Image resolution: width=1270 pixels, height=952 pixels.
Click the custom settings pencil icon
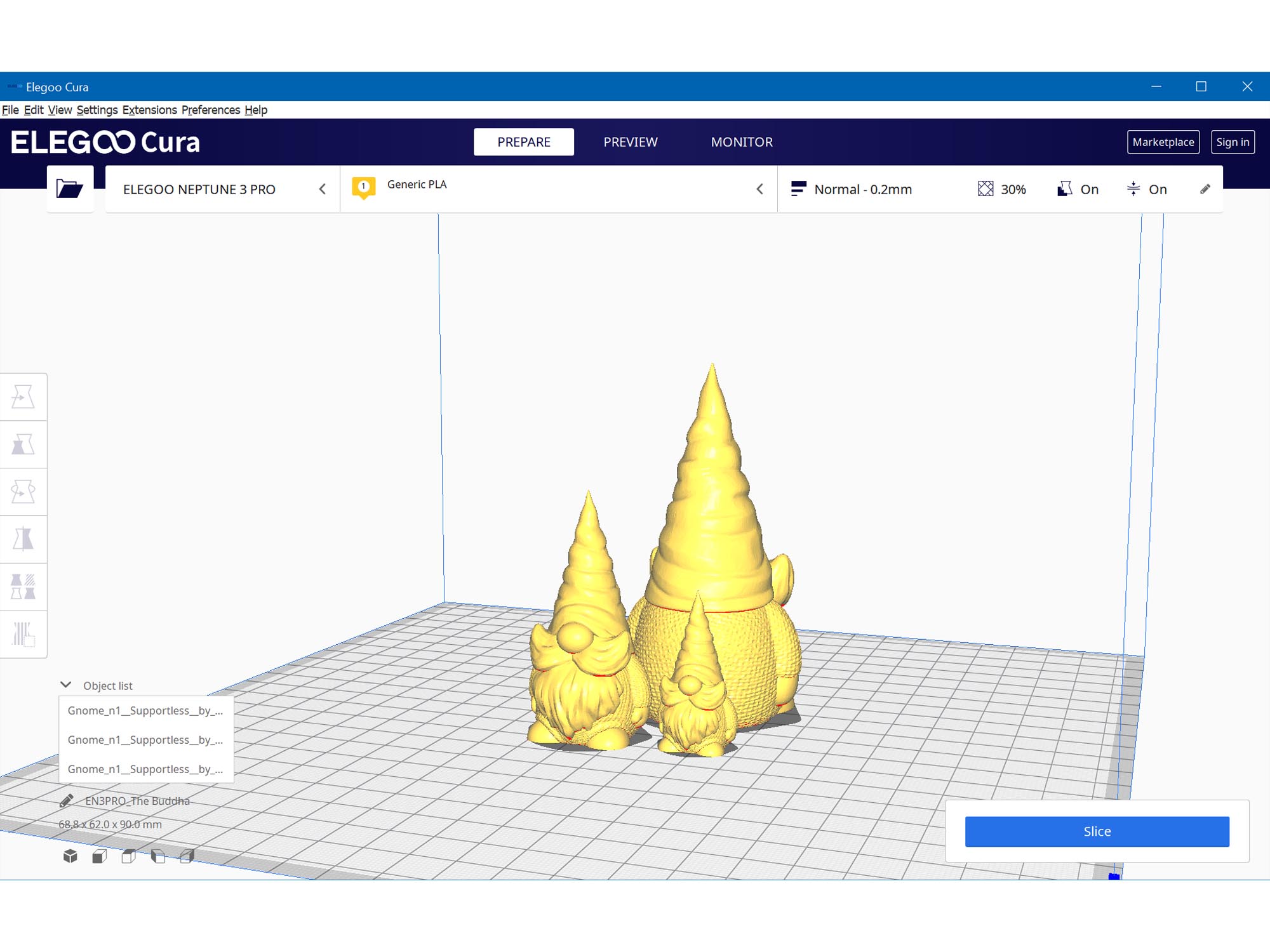tap(1205, 189)
